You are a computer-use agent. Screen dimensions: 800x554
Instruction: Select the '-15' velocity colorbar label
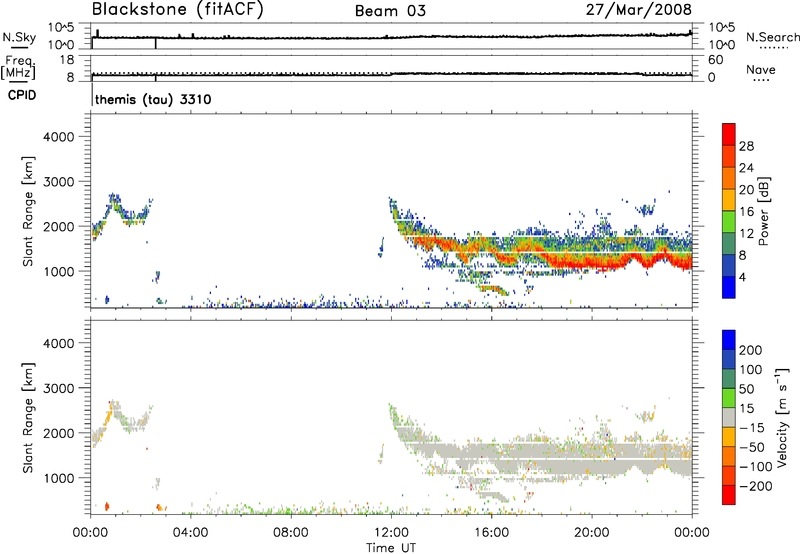click(x=752, y=427)
